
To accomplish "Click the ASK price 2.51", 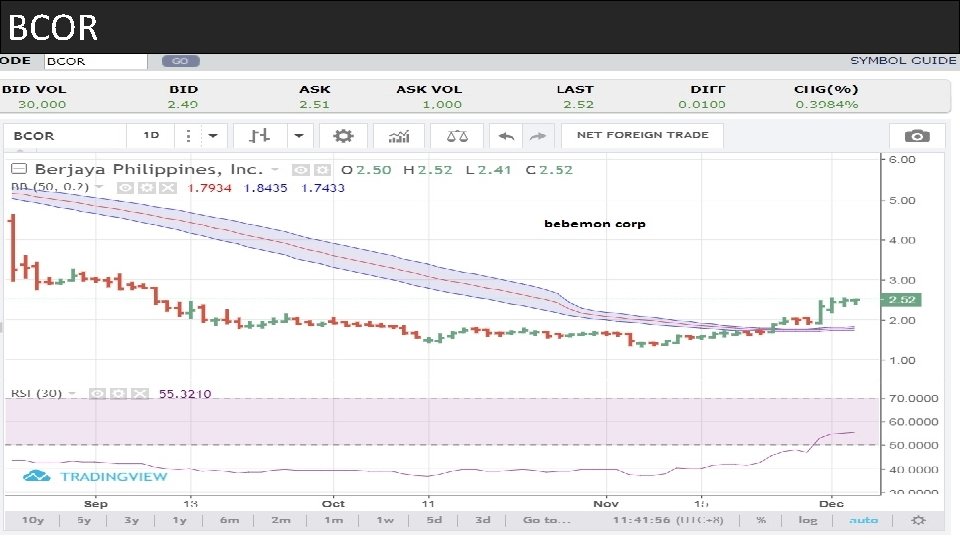I will [x=315, y=105].
